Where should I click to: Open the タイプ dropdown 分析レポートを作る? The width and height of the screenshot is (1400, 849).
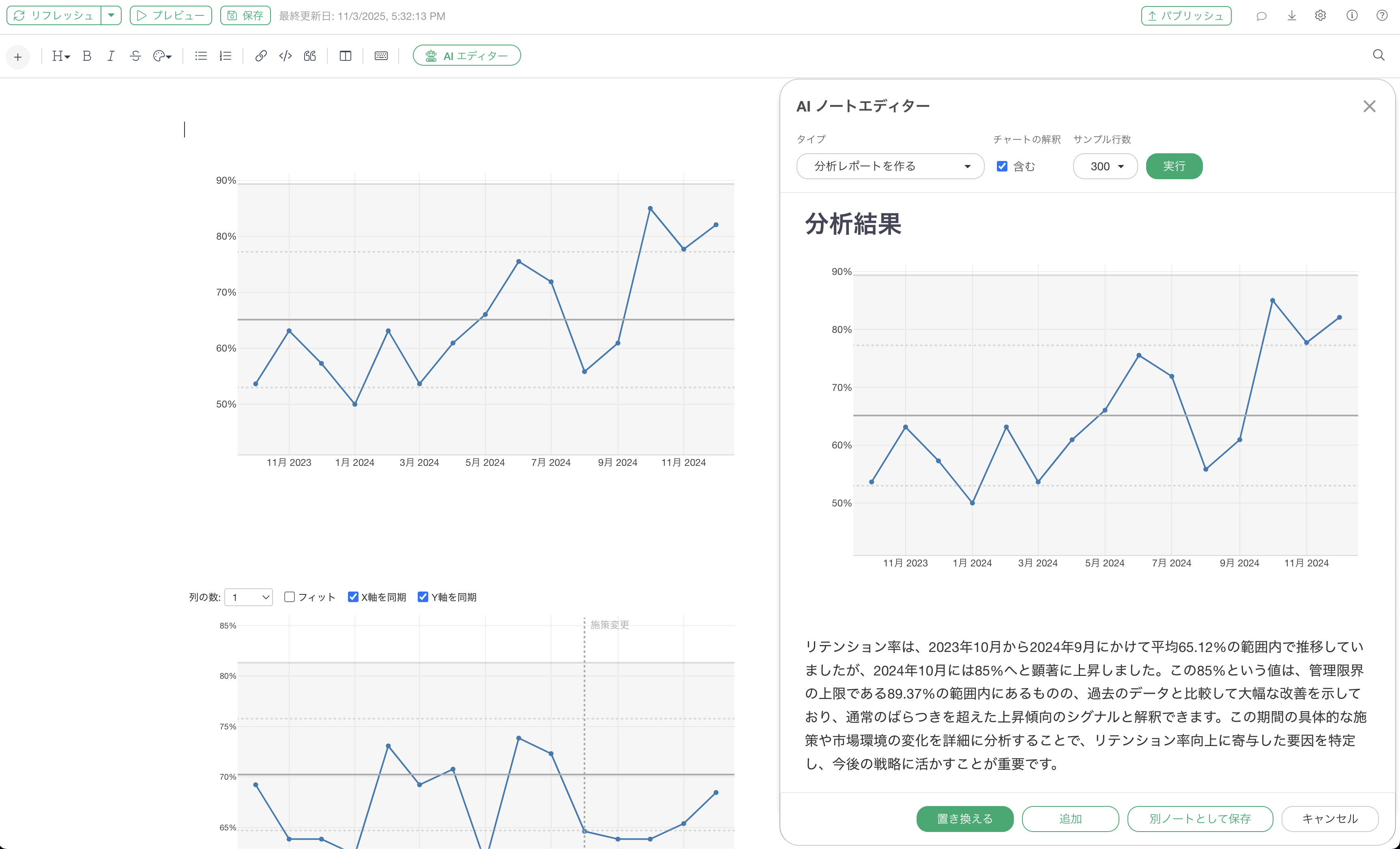click(890, 166)
